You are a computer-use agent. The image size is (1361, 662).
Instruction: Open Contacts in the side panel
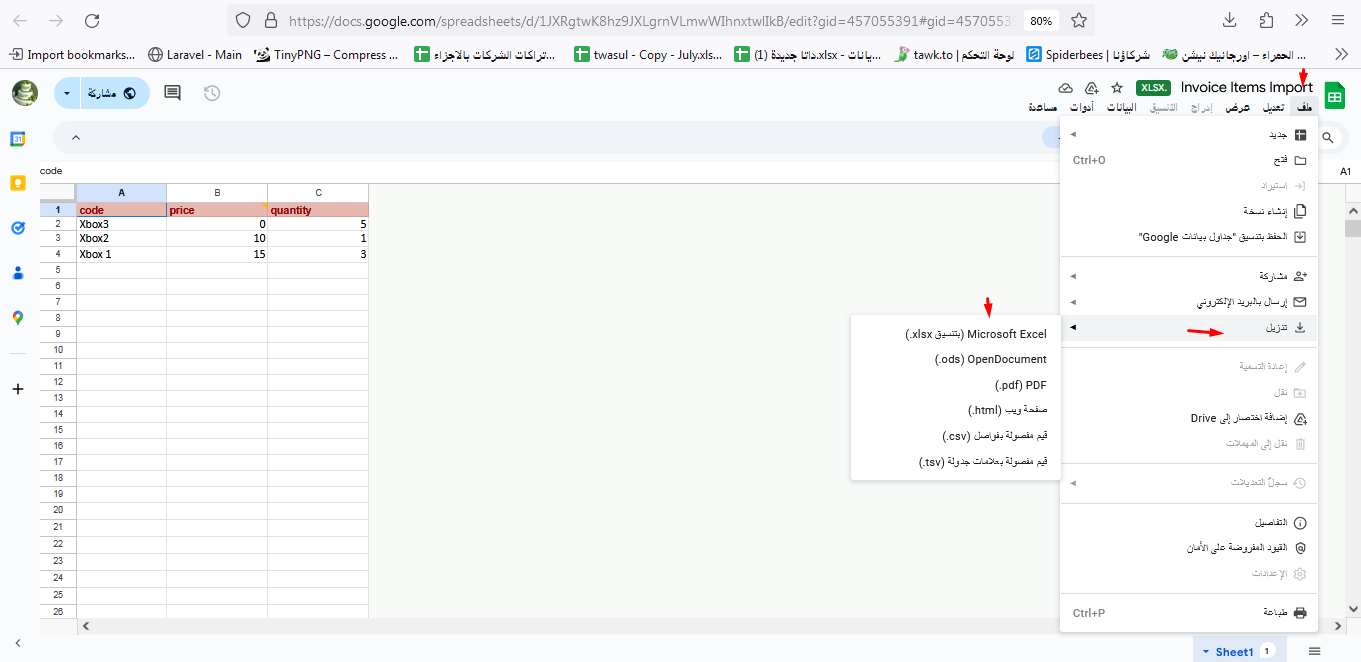[17, 273]
